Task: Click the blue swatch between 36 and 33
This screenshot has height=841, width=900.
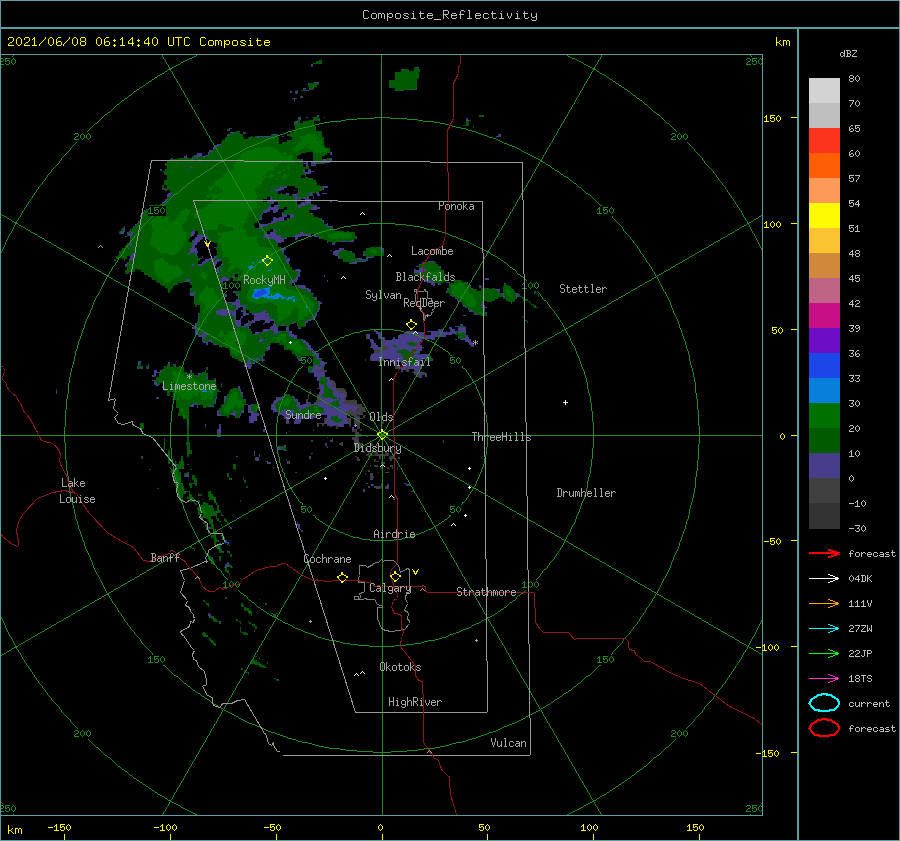Action: point(824,365)
